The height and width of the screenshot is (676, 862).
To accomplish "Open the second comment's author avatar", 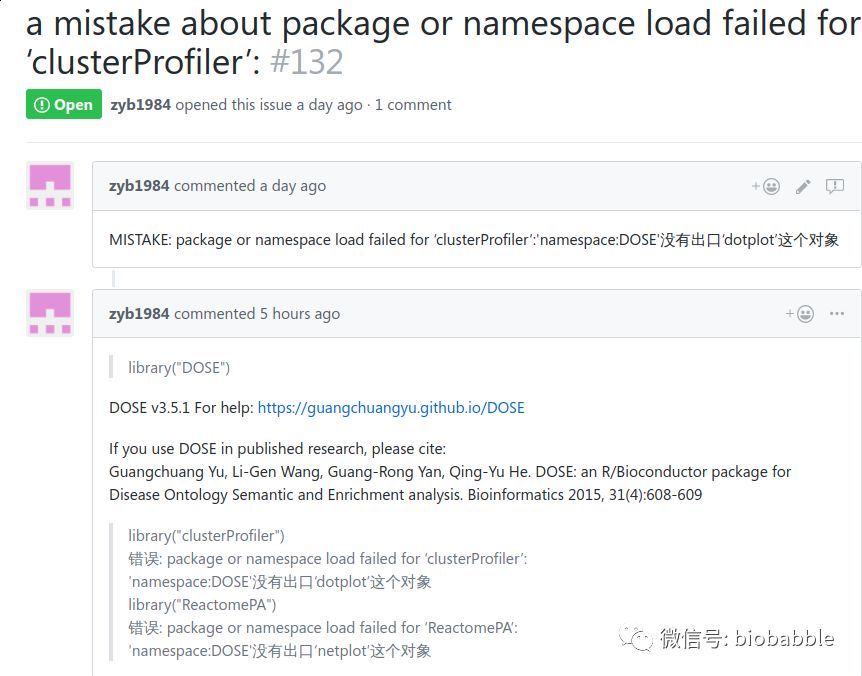I will [50, 313].
